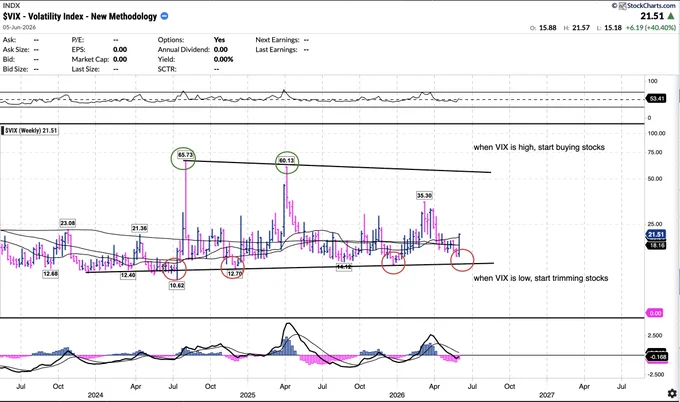Select the $VIX - Volatility Index - New Methodology title
The height and width of the screenshot is (402, 680).
click(x=80, y=16)
